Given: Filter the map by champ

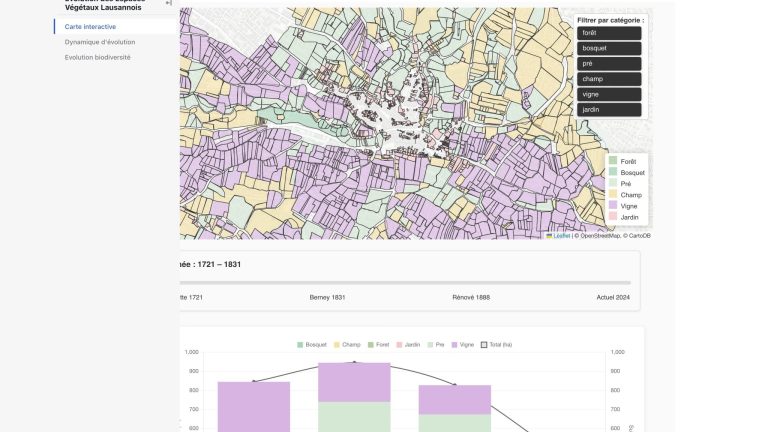Looking at the screenshot, I should 608,79.
